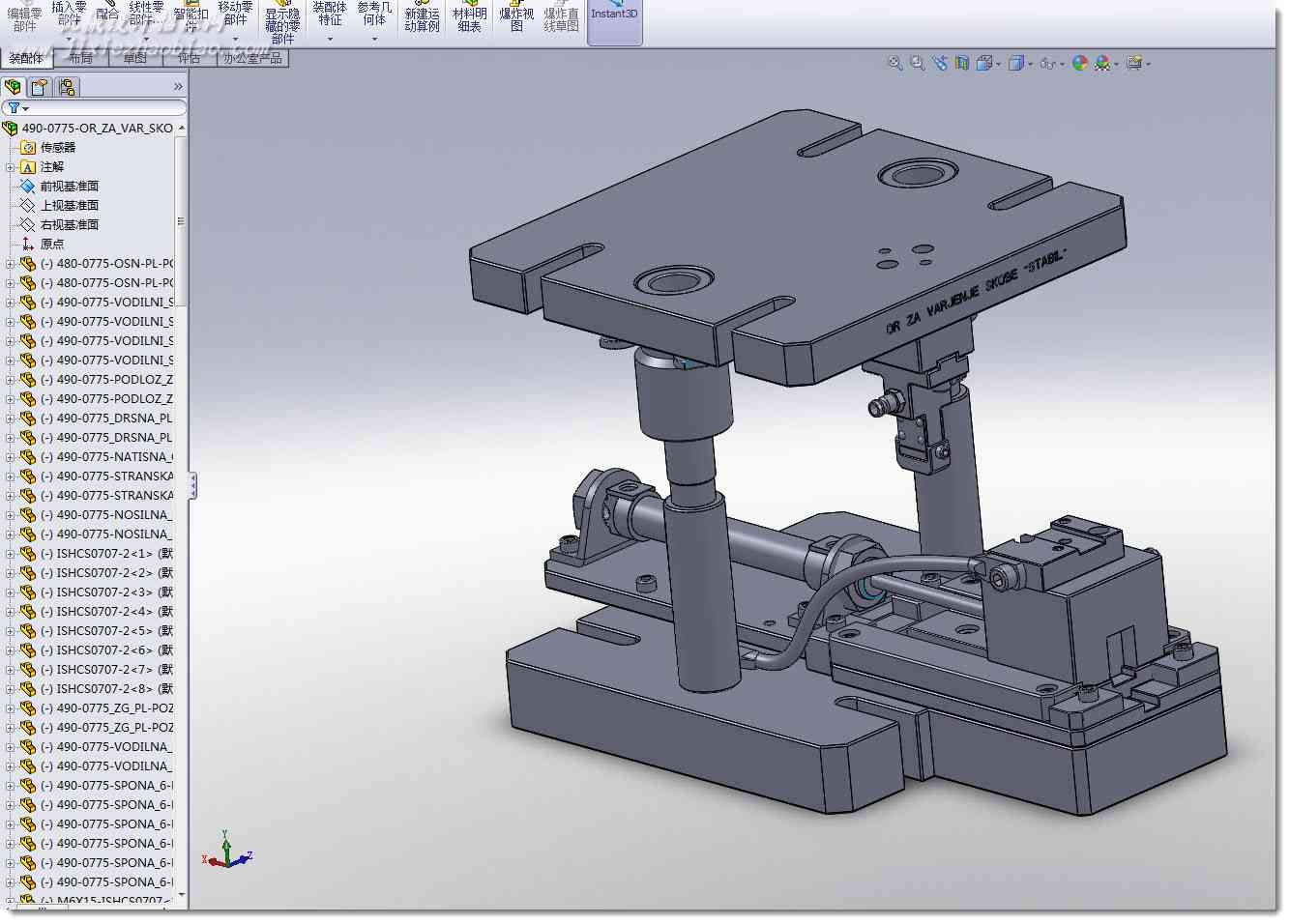Image resolution: width=1290 pixels, height=924 pixels.
Task: Open the 移动零部件 dropdown arrow
Action: [235, 40]
